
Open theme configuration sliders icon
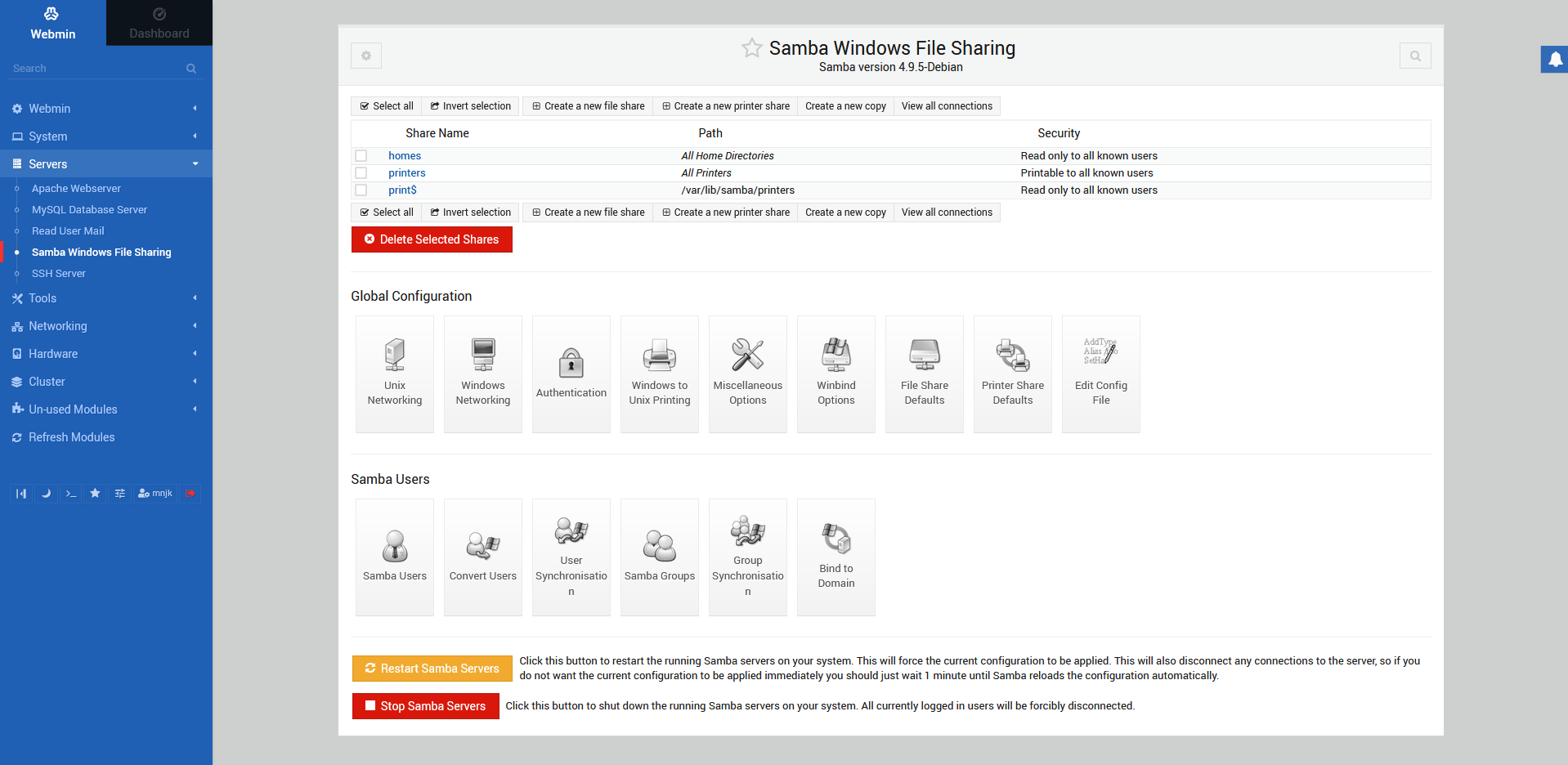click(119, 493)
